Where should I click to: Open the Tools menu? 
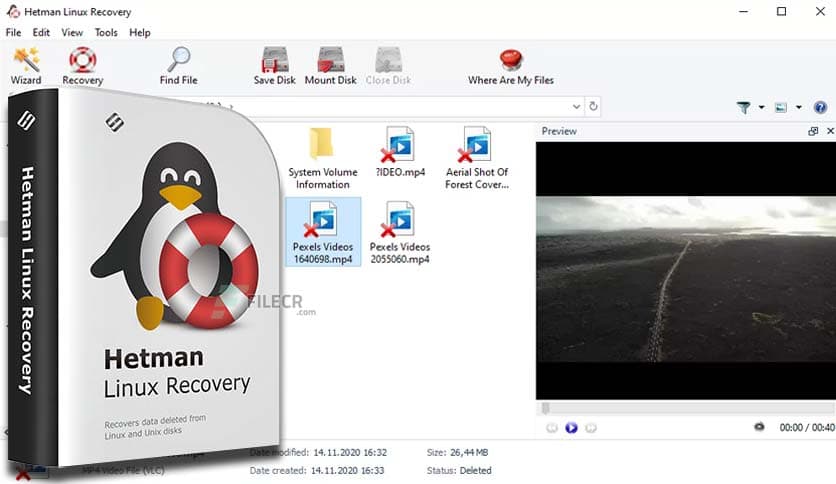[x=106, y=33]
